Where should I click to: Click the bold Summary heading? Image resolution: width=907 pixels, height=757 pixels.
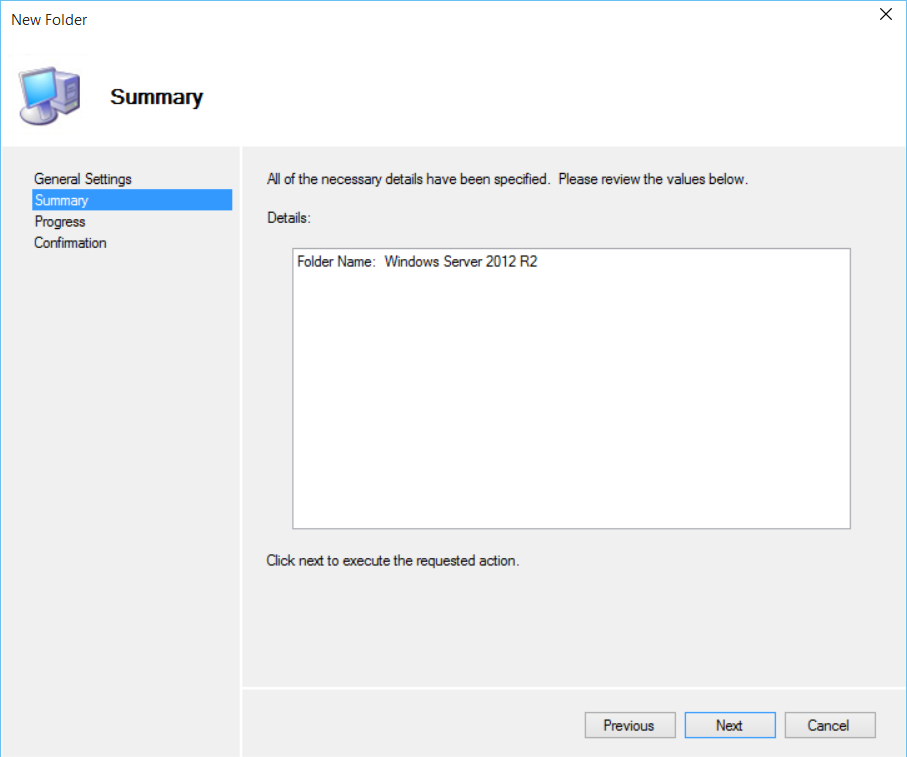156,97
